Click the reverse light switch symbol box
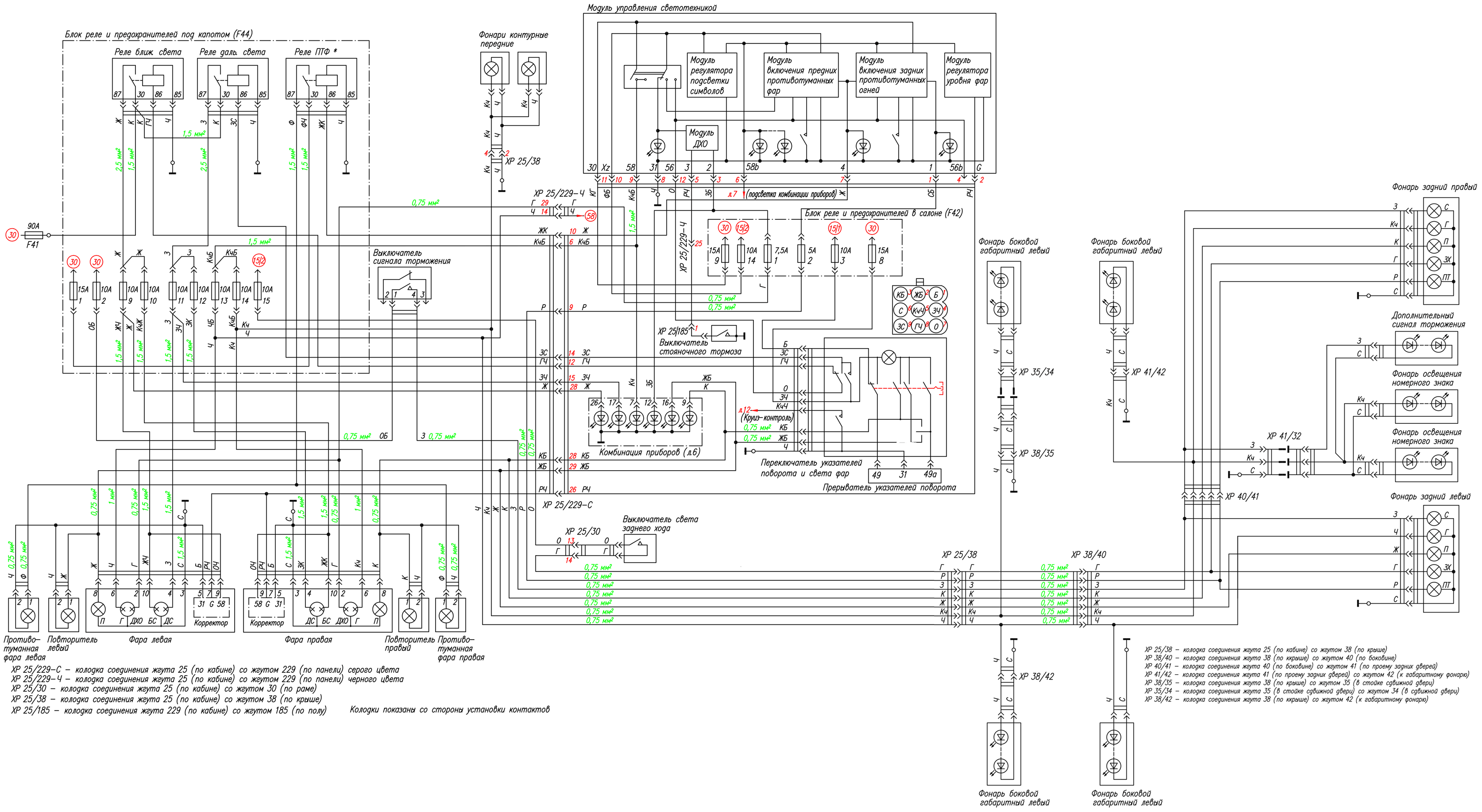Viewport: 1482px width, 812px height. pos(639,548)
